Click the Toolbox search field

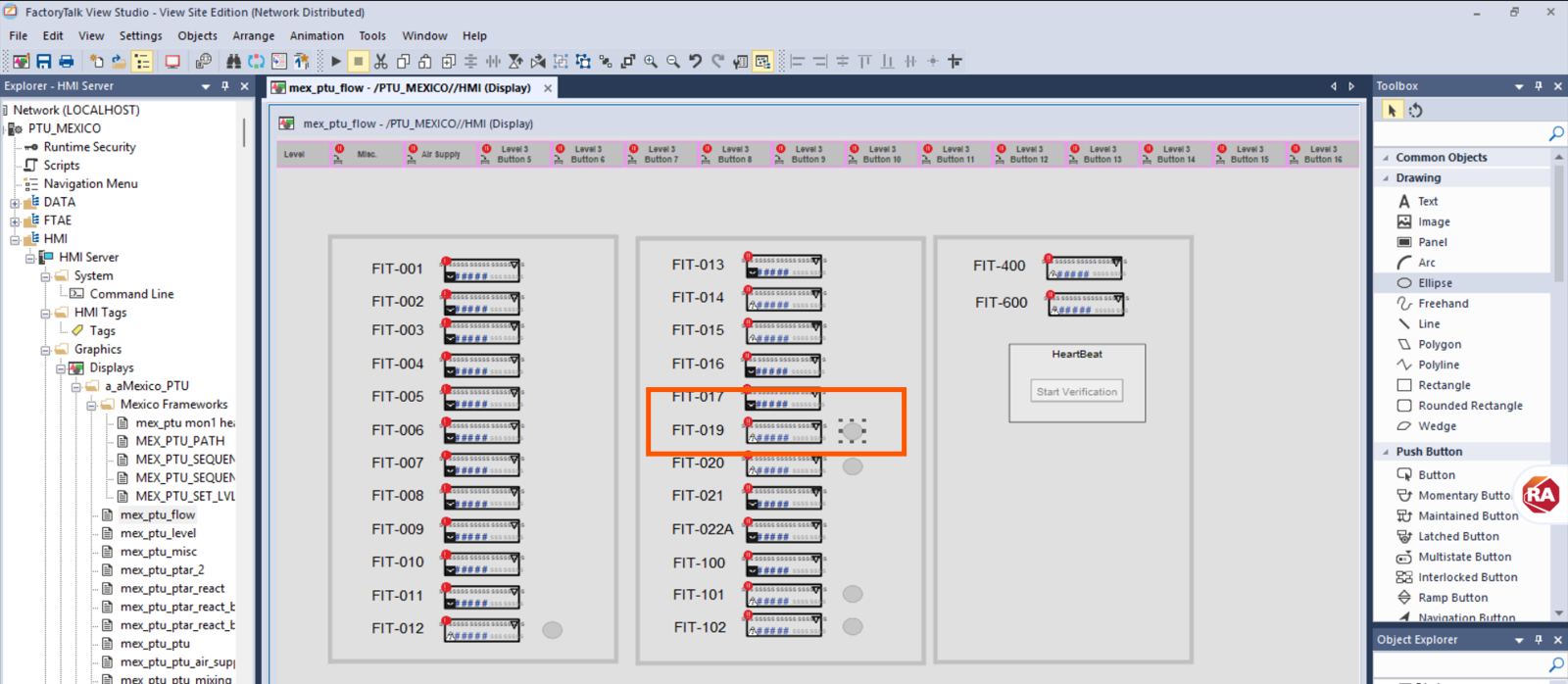pyautogui.click(x=1464, y=133)
